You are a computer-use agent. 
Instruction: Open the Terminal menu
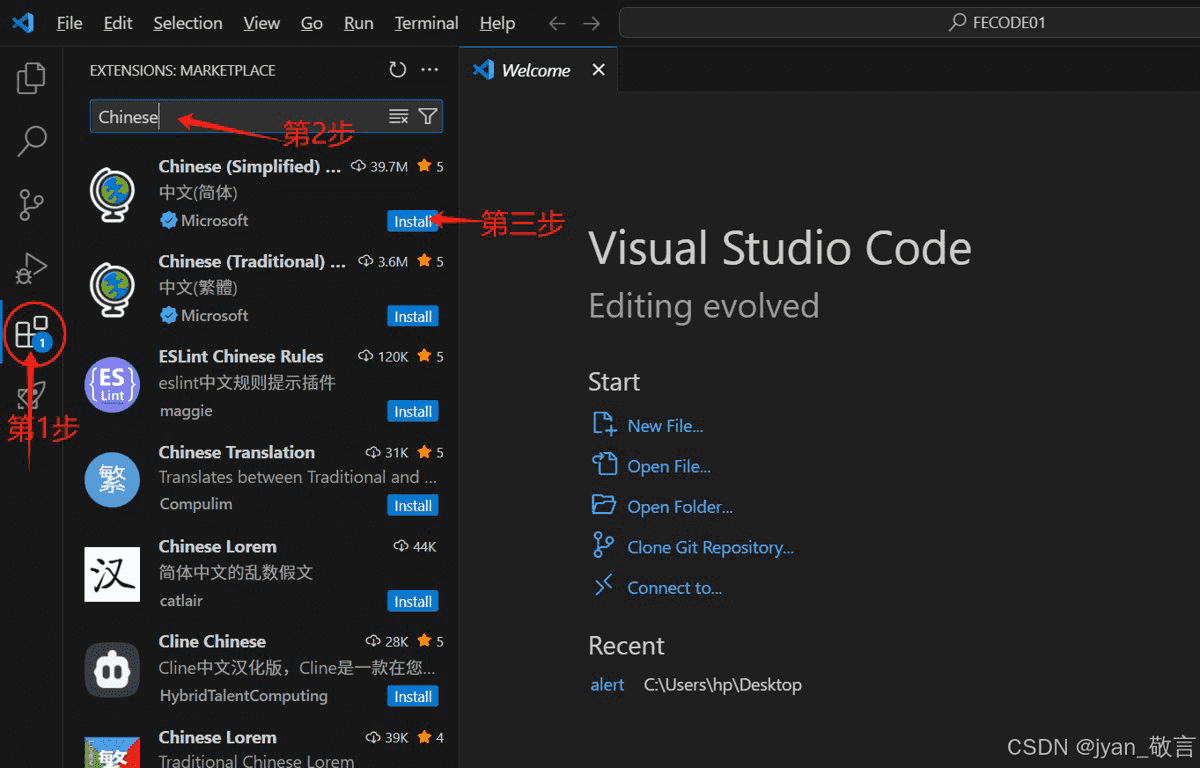coord(426,23)
